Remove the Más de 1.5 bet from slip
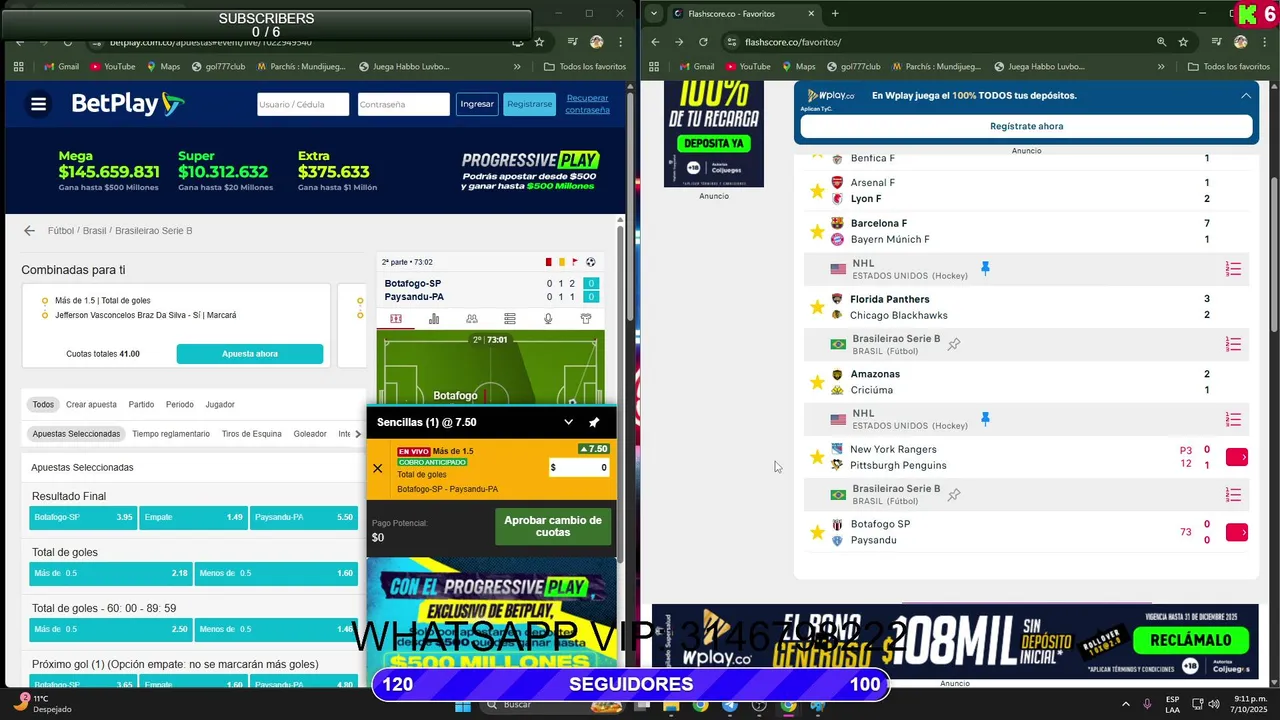 click(x=377, y=468)
